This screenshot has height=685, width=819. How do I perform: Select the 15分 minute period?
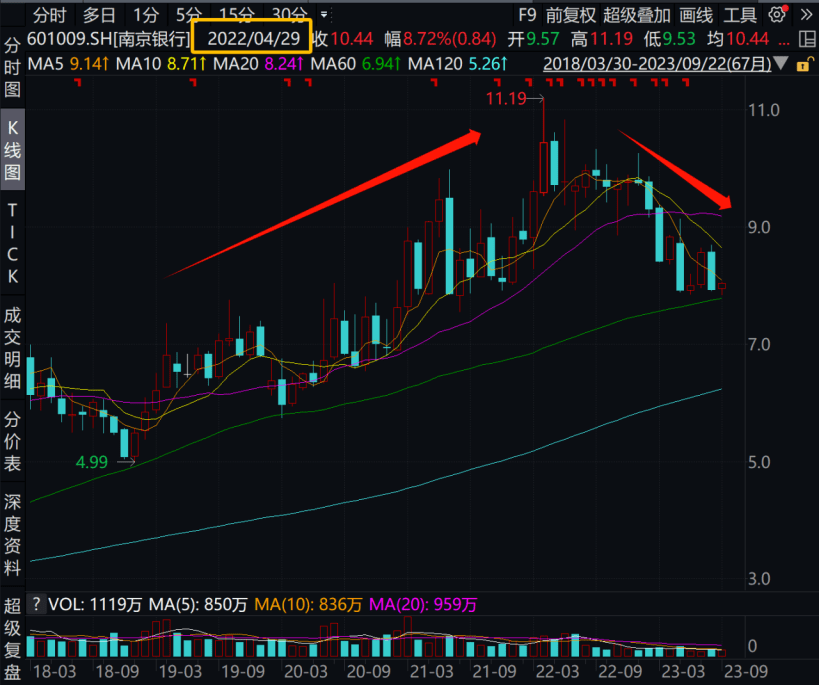(x=236, y=15)
